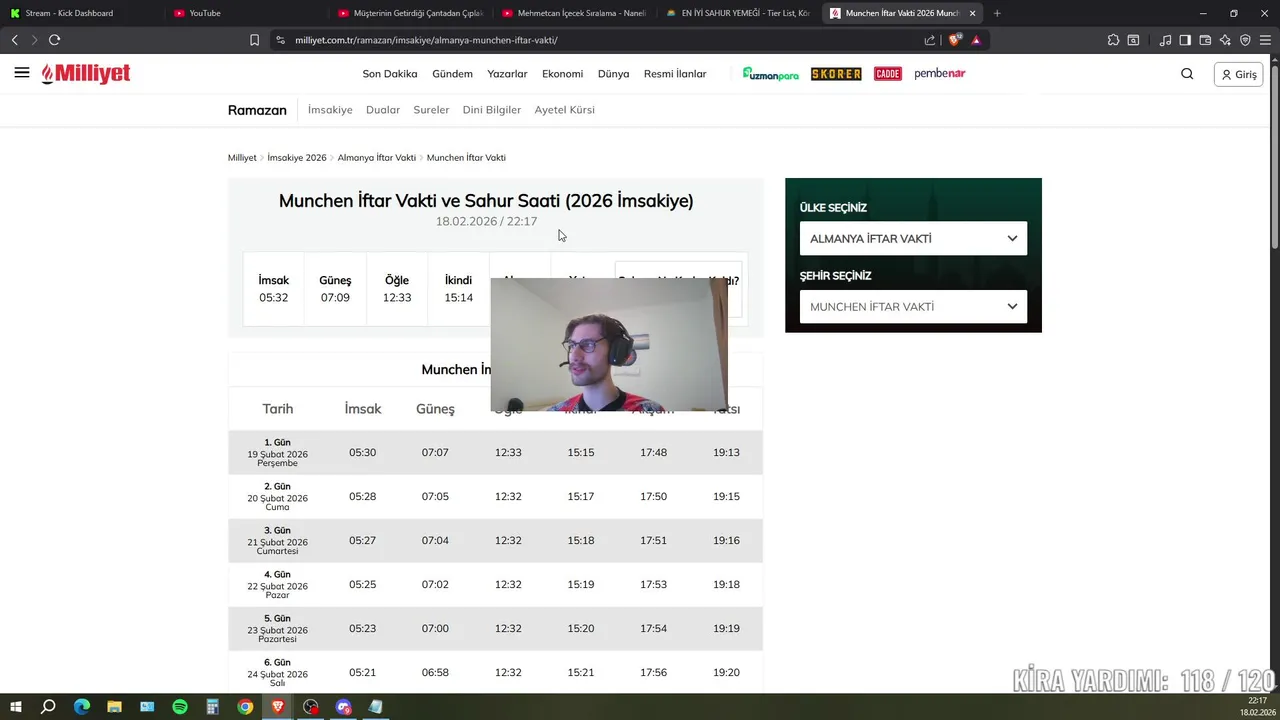Open Google Chrome from the taskbar
The height and width of the screenshot is (720, 1280).
tap(245, 707)
